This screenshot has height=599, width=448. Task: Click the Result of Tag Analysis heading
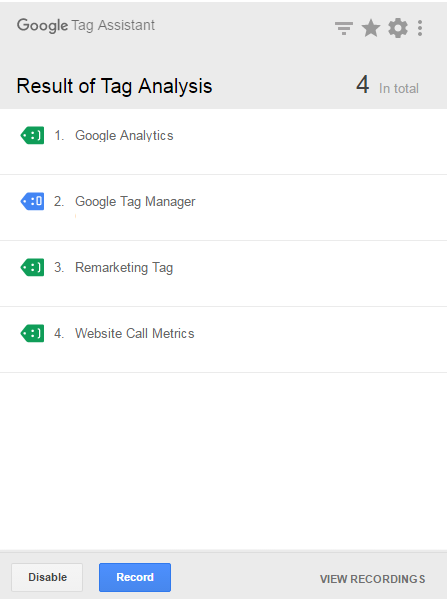click(114, 86)
